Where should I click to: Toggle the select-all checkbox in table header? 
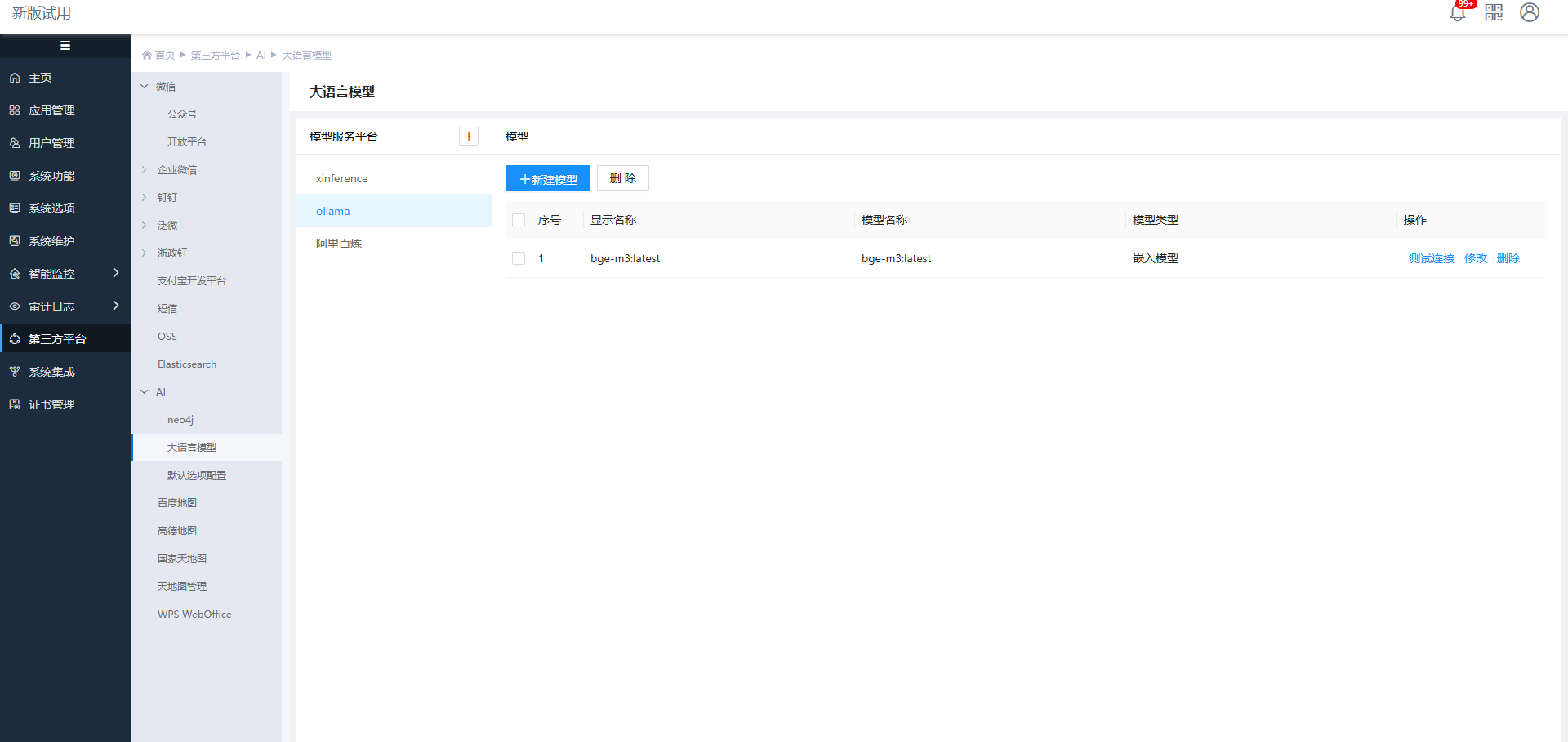[x=519, y=220]
